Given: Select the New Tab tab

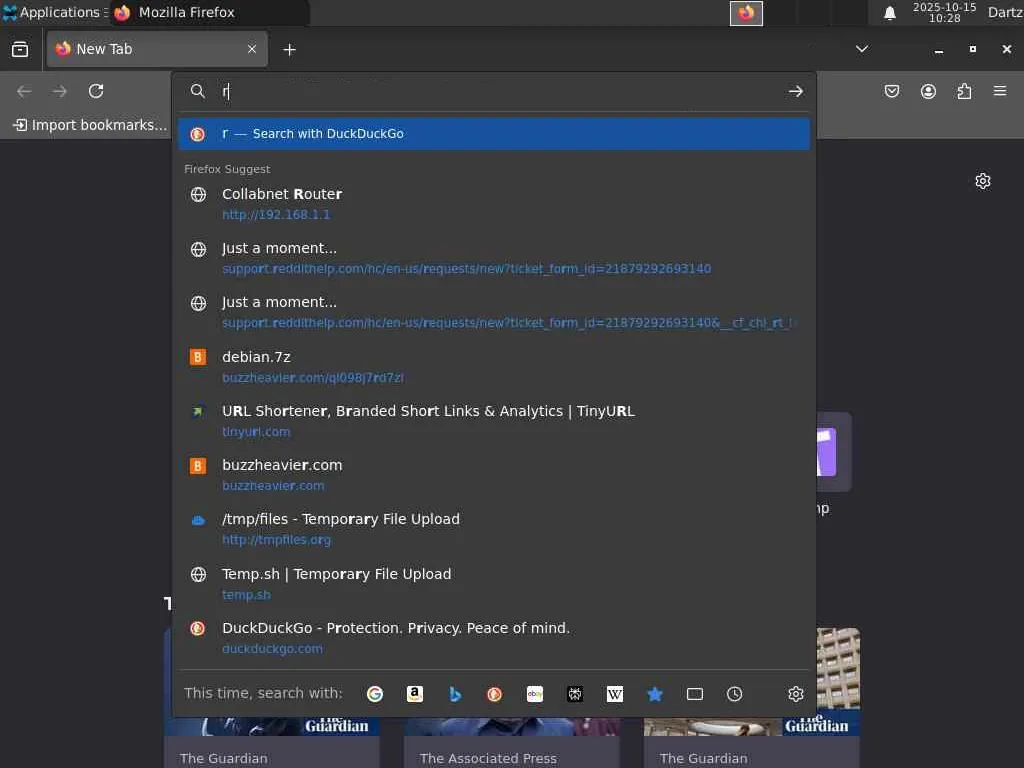Looking at the screenshot, I should point(157,49).
